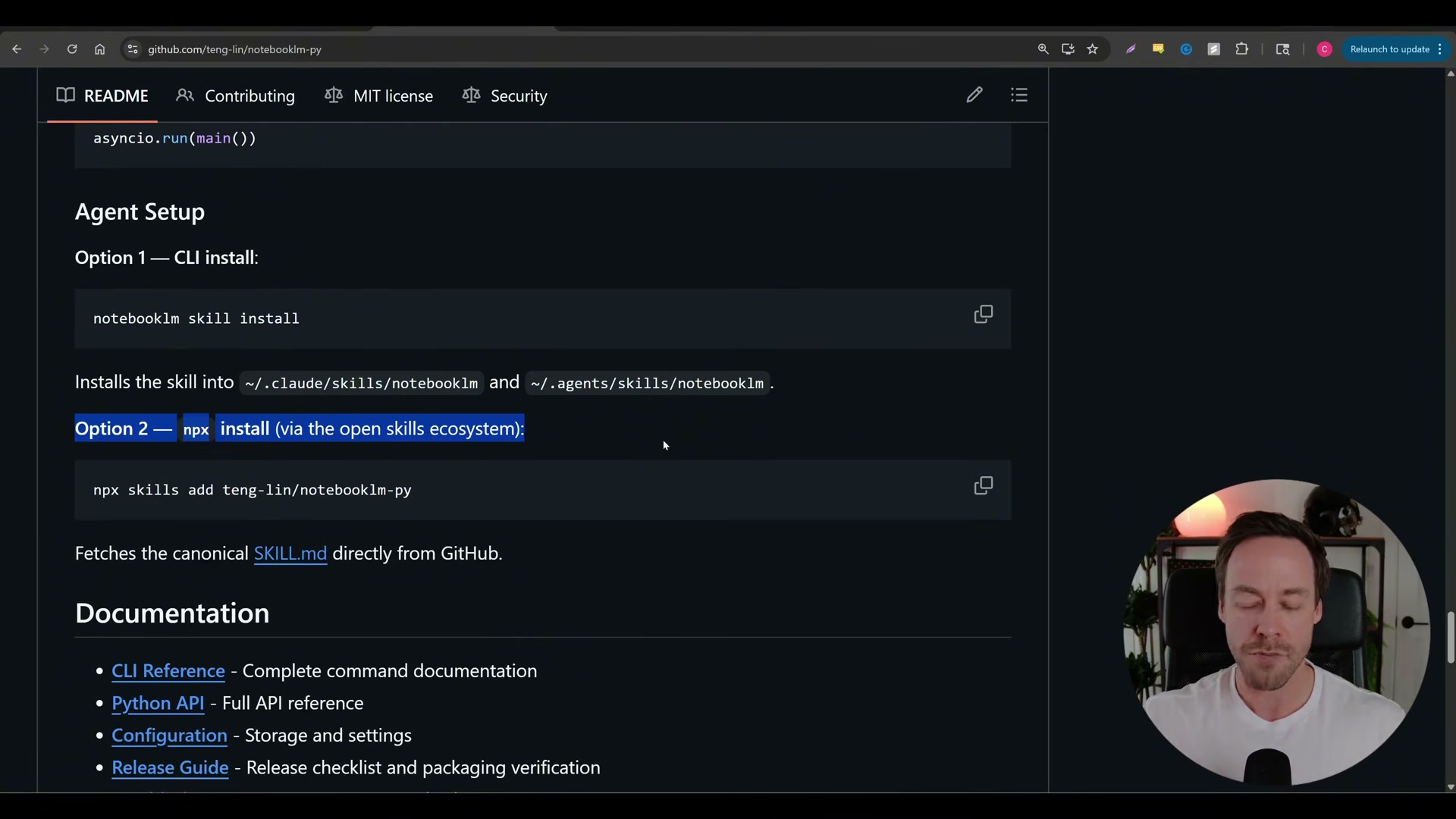This screenshot has width=1456, height=819.
Task: Click the Option 1 — CLI install text
Action: click(166, 258)
